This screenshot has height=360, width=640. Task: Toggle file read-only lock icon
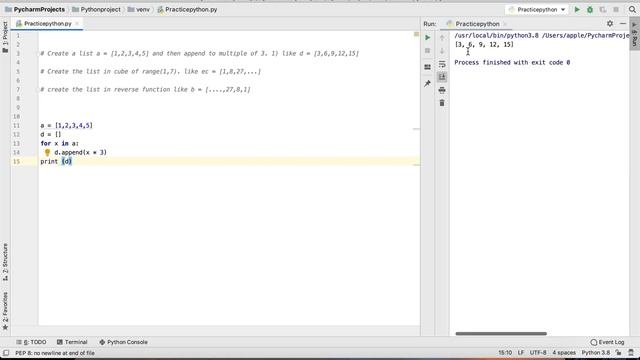pos(619,353)
